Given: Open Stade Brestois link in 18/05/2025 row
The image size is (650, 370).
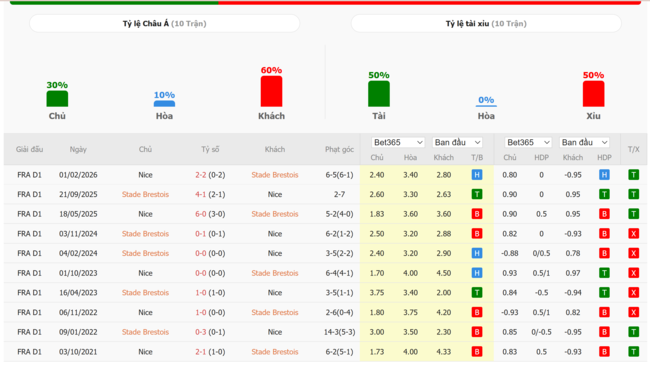Looking at the screenshot, I should coord(275,214).
